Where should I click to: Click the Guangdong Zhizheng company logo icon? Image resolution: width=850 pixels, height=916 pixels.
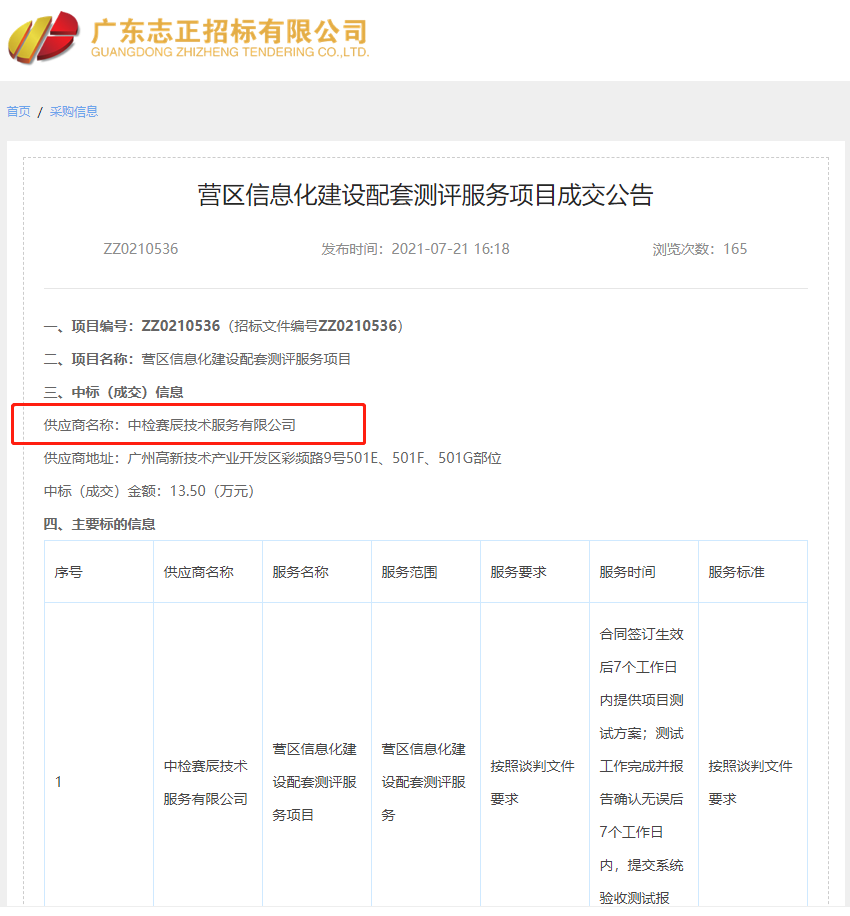tap(43, 37)
